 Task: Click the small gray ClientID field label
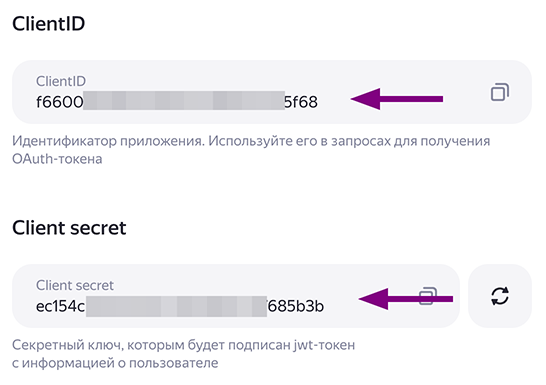(x=61, y=81)
